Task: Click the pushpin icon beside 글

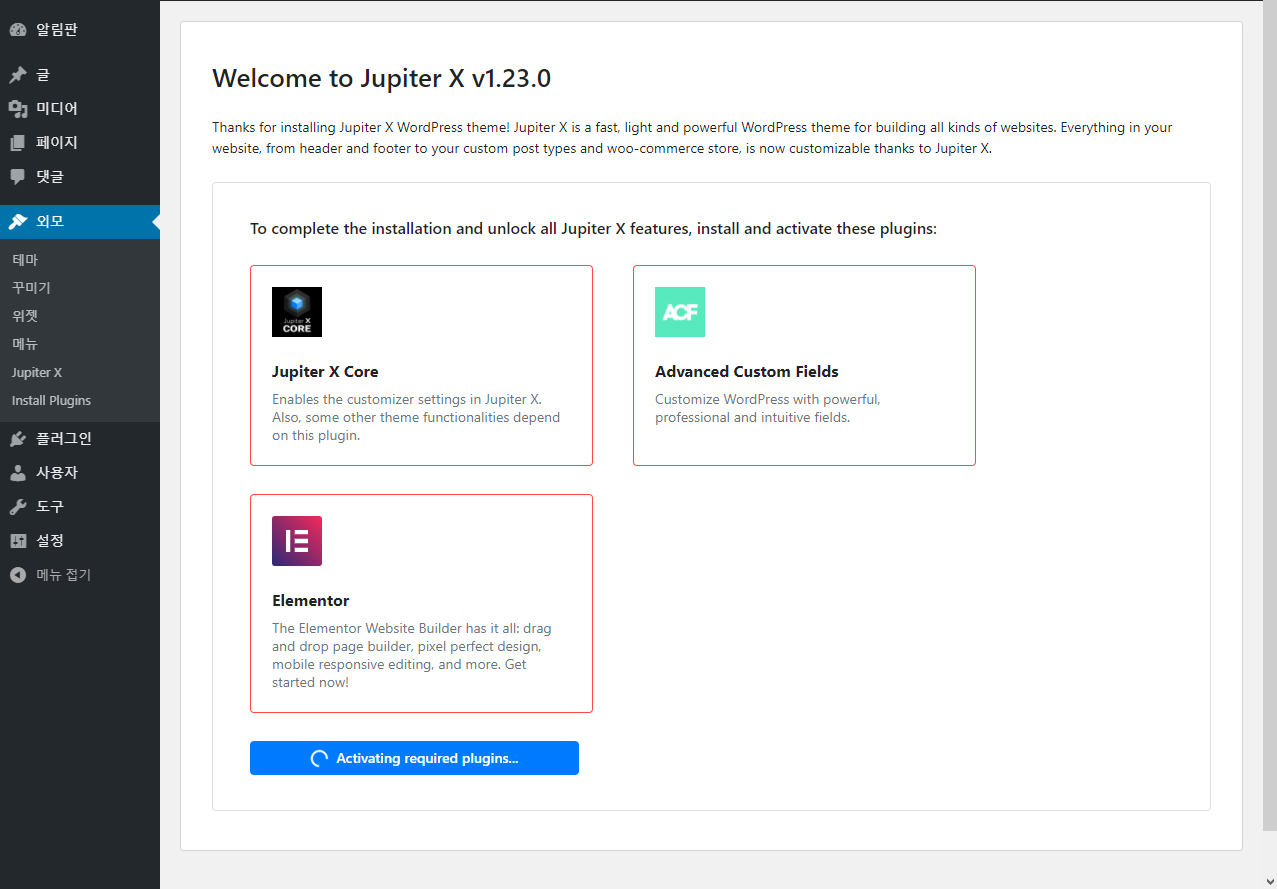Action: point(18,75)
